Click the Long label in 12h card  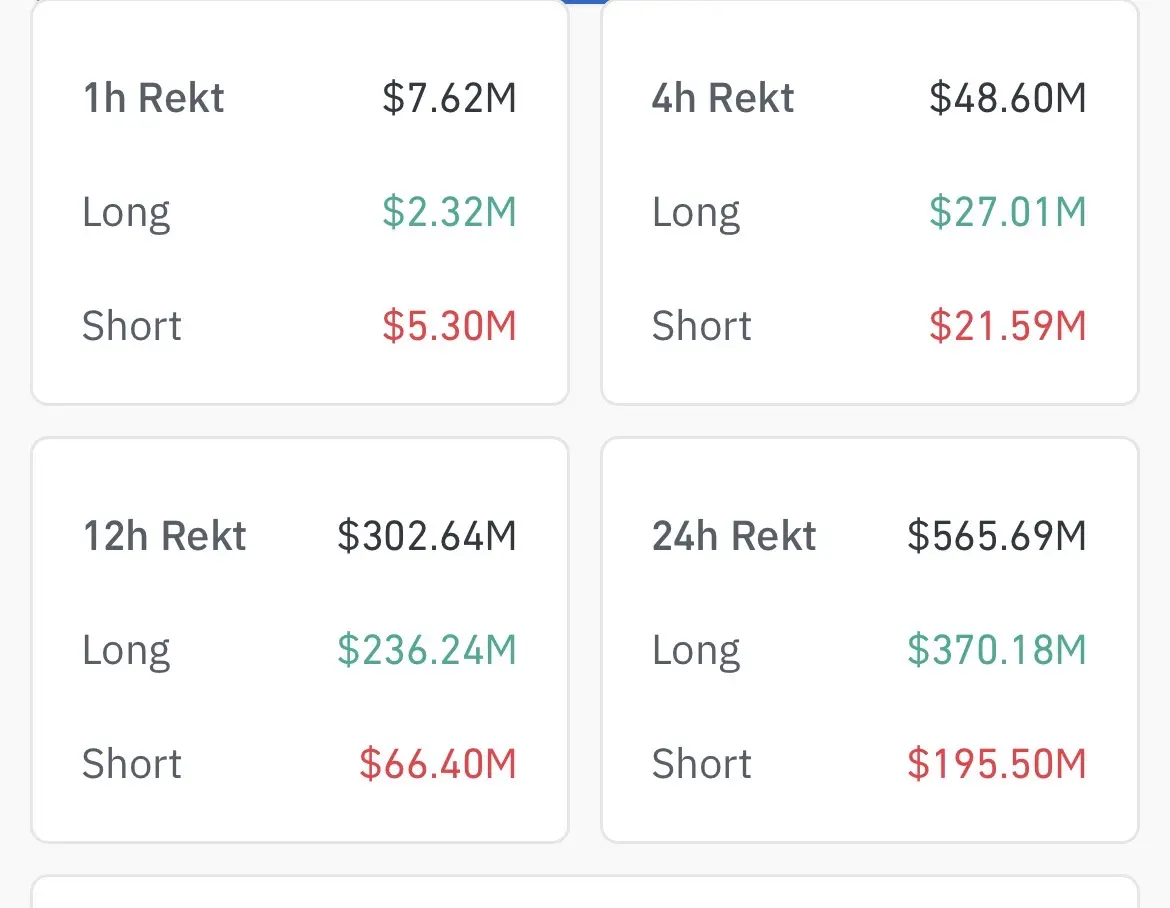126,650
